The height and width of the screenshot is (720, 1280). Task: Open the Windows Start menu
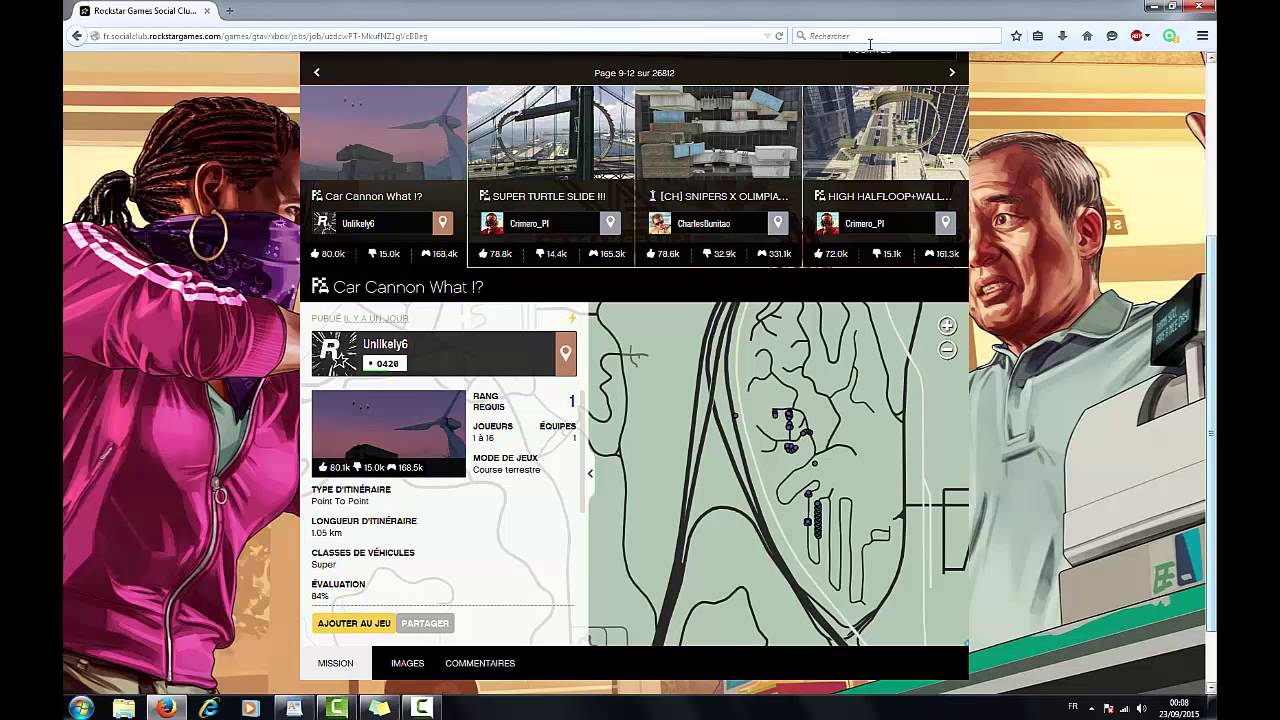point(81,708)
